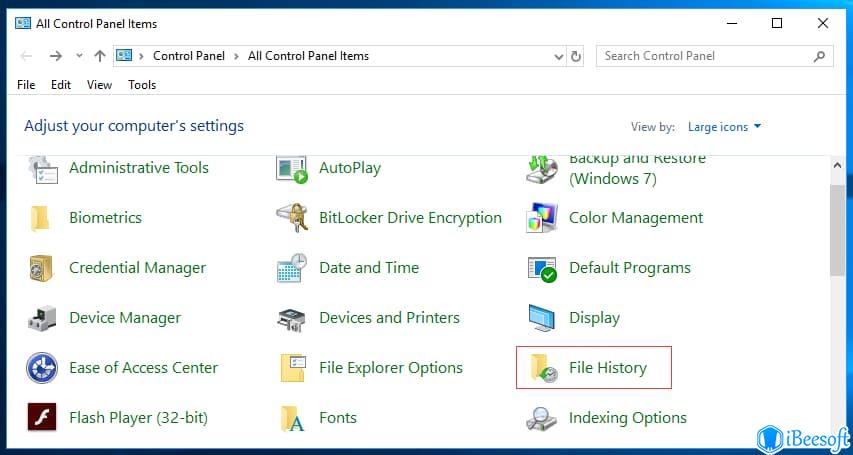
Task: Maximize the Control Panel window
Action: (x=777, y=23)
